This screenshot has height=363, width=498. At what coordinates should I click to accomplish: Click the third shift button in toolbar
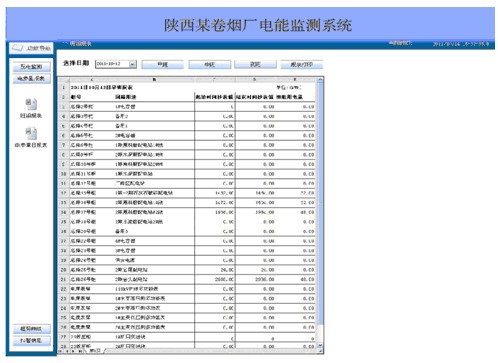(255, 64)
